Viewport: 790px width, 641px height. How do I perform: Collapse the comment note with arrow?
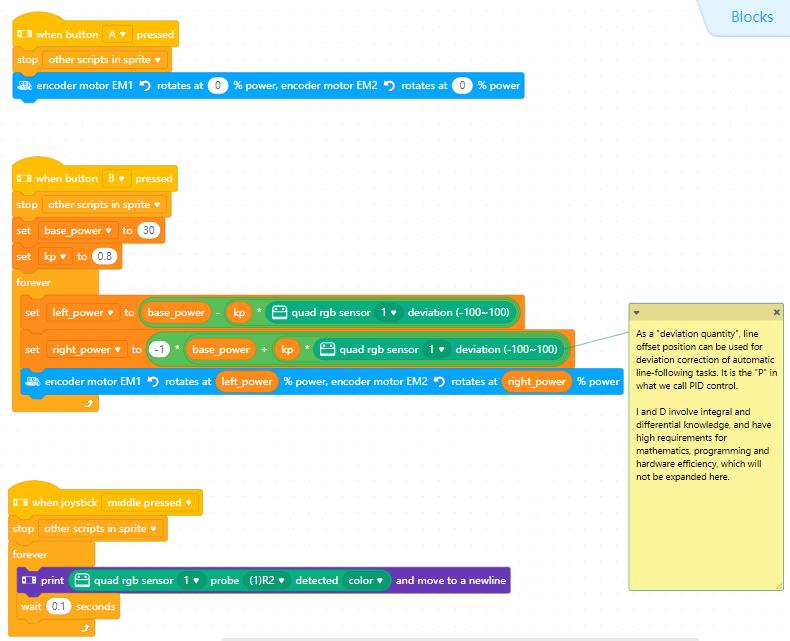pyautogui.click(x=637, y=313)
